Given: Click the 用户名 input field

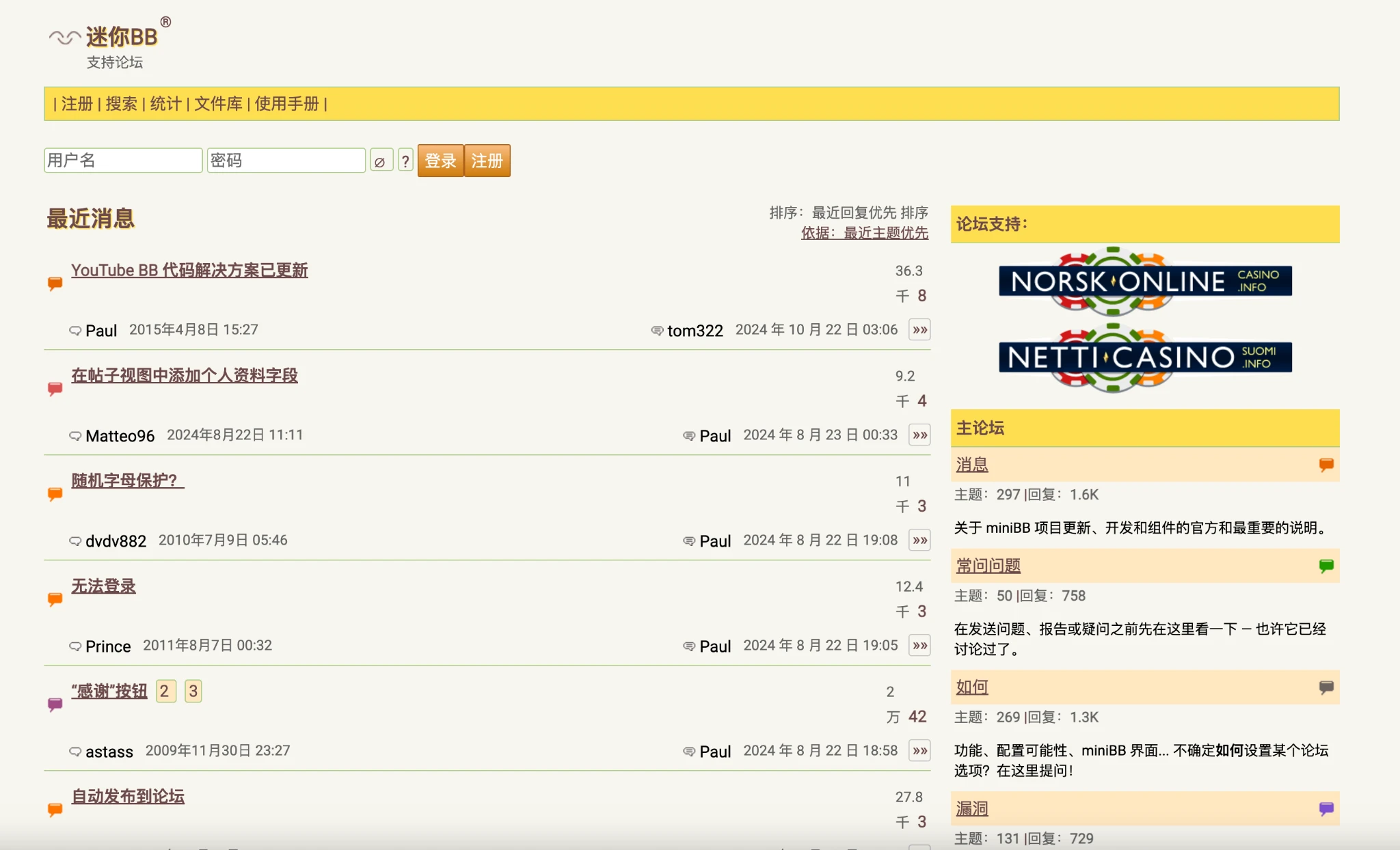Looking at the screenshot, I should click(x=123, y=161).
